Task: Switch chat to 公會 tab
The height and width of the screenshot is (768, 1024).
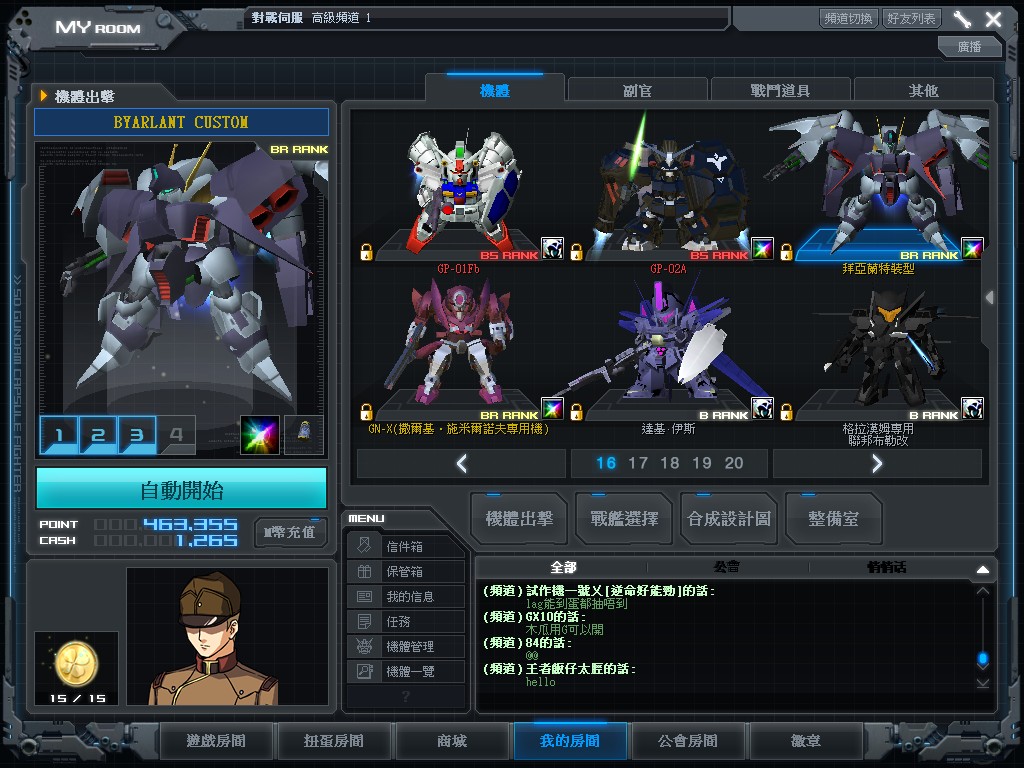Action: (x=727, y=567)
